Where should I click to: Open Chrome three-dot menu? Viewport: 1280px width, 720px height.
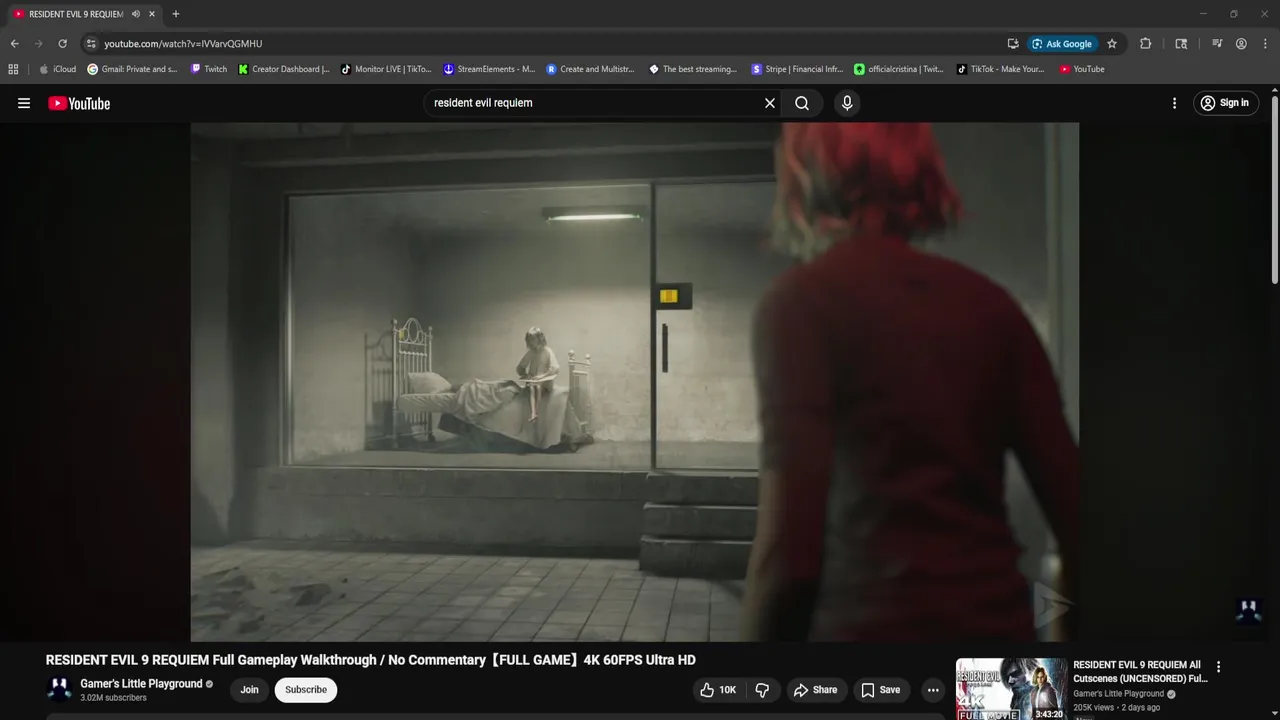pos(1265,44)
